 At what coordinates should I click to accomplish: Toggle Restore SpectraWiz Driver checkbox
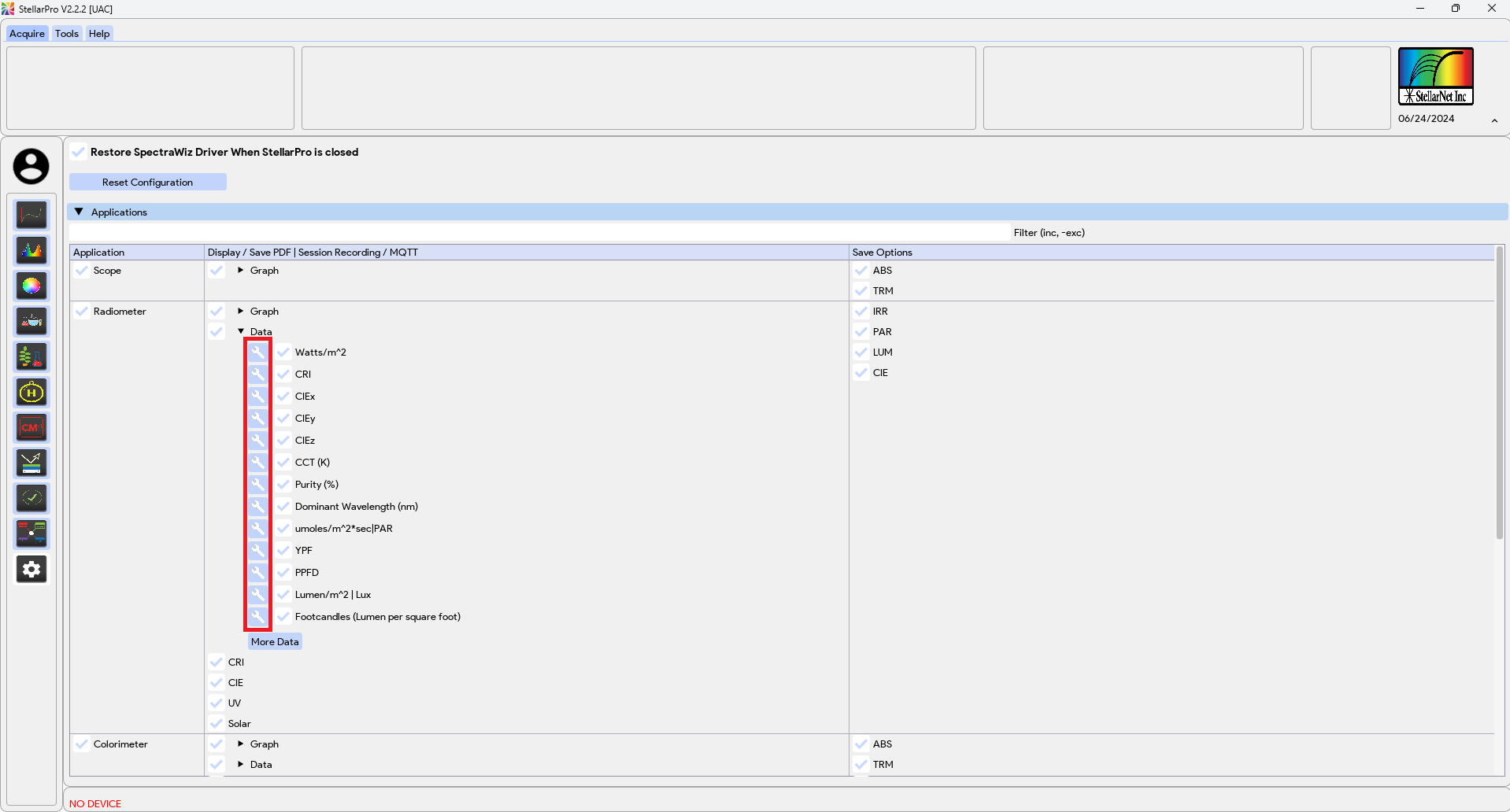click(80, 152)
